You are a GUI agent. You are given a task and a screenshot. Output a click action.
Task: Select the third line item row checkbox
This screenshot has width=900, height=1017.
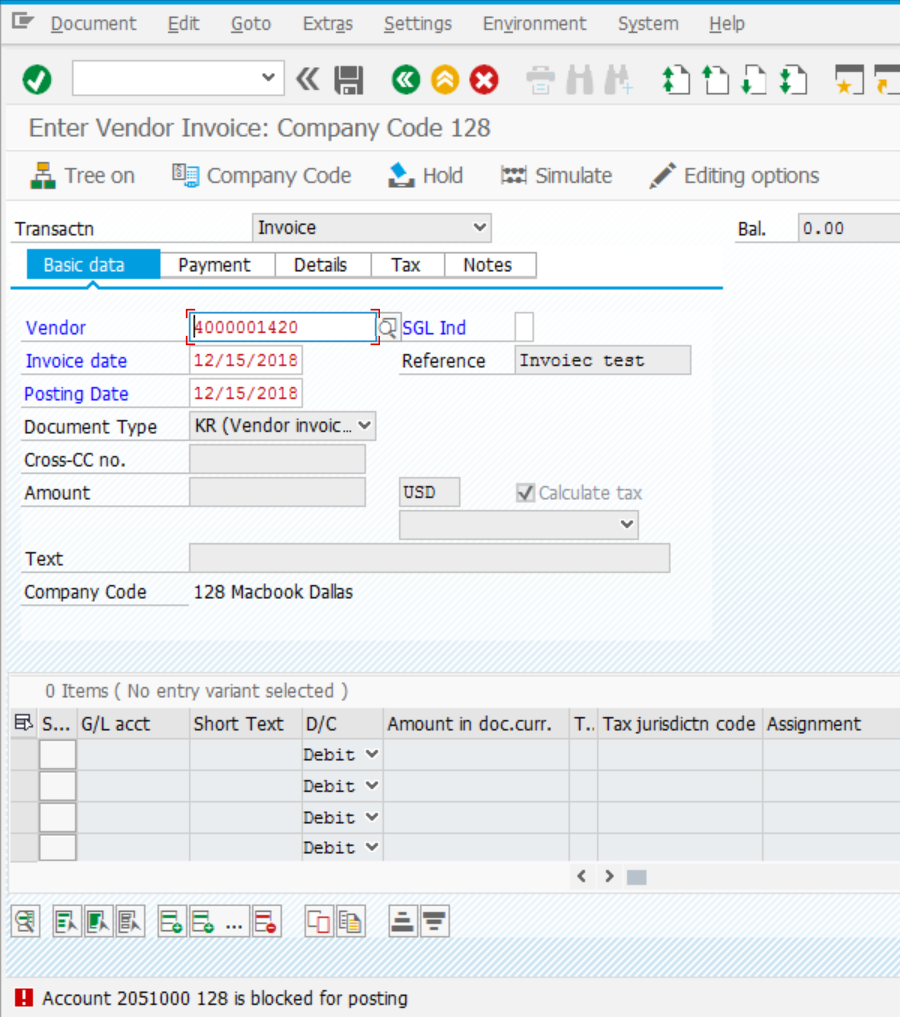coord(58,817)
